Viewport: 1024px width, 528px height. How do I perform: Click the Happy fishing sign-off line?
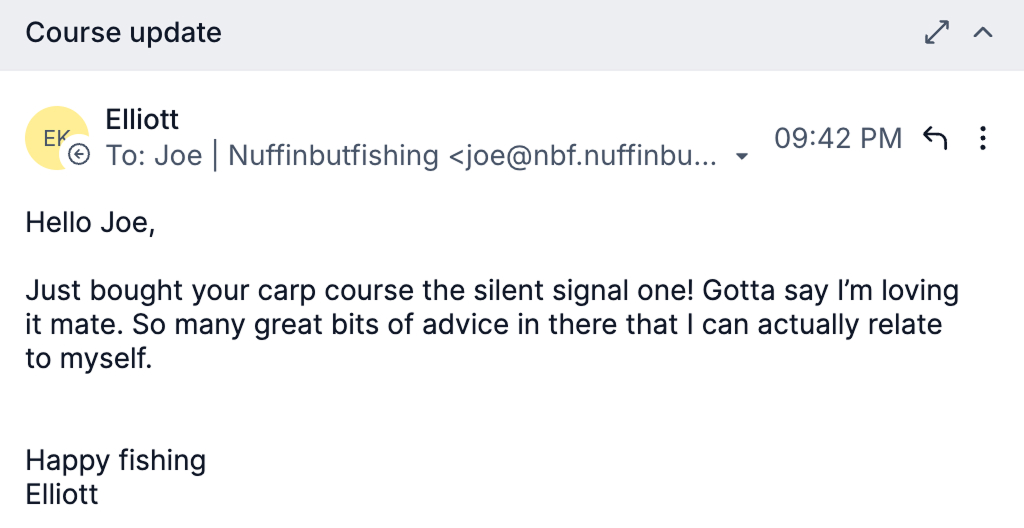pos(116,461)
